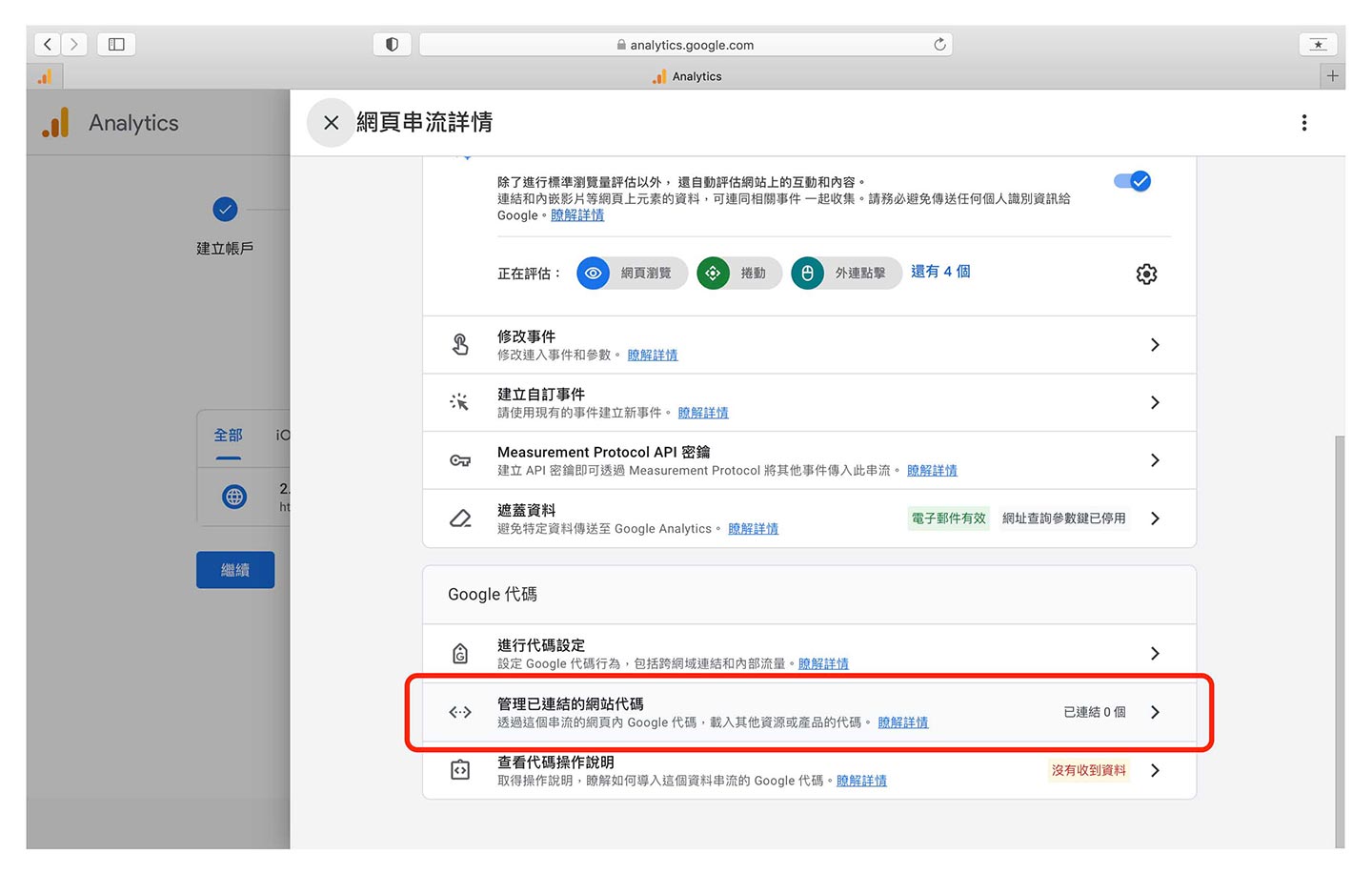1372x874 pixels.
Task: Expand 查看代碼操作說明 row chevron
Action: 1155,771
